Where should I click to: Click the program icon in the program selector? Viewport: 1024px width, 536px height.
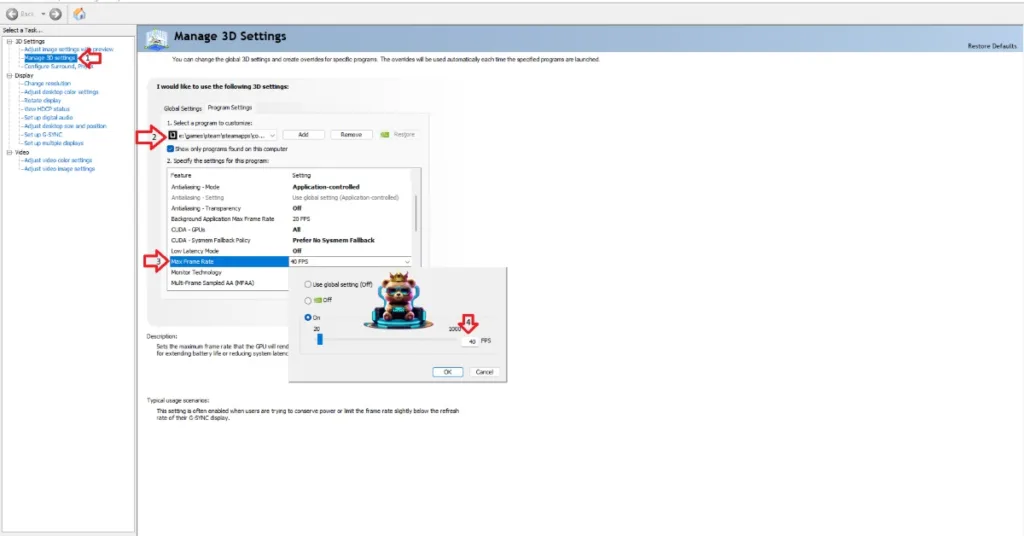[x=173, y=134]
